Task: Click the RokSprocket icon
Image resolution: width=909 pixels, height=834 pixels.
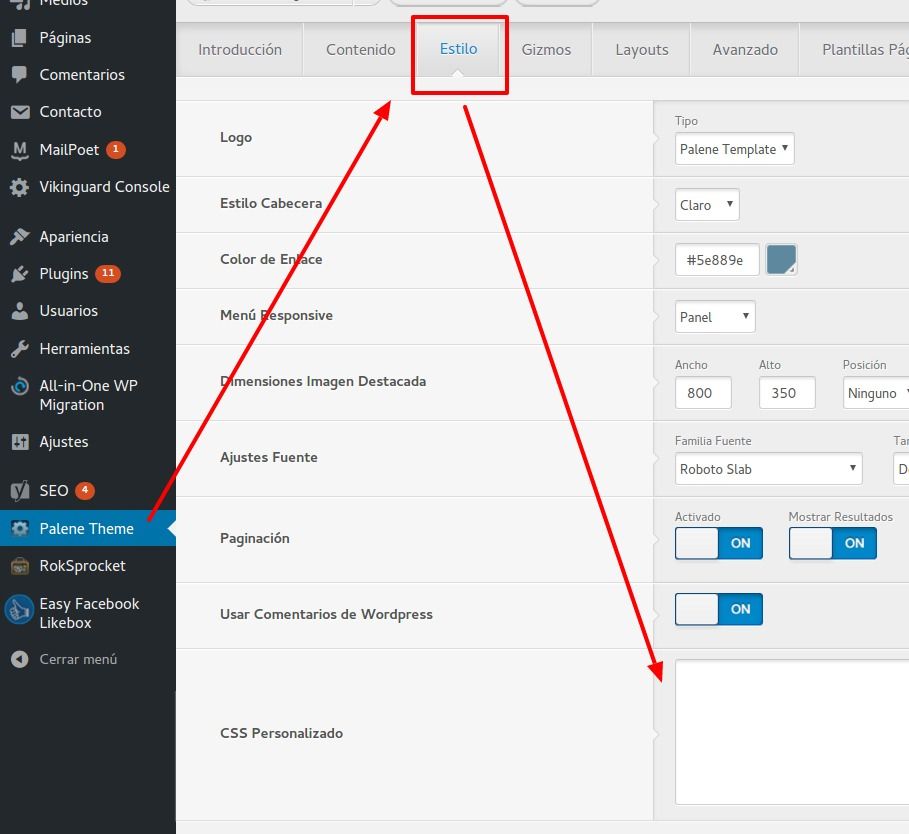Action: [x=19, y=566]
